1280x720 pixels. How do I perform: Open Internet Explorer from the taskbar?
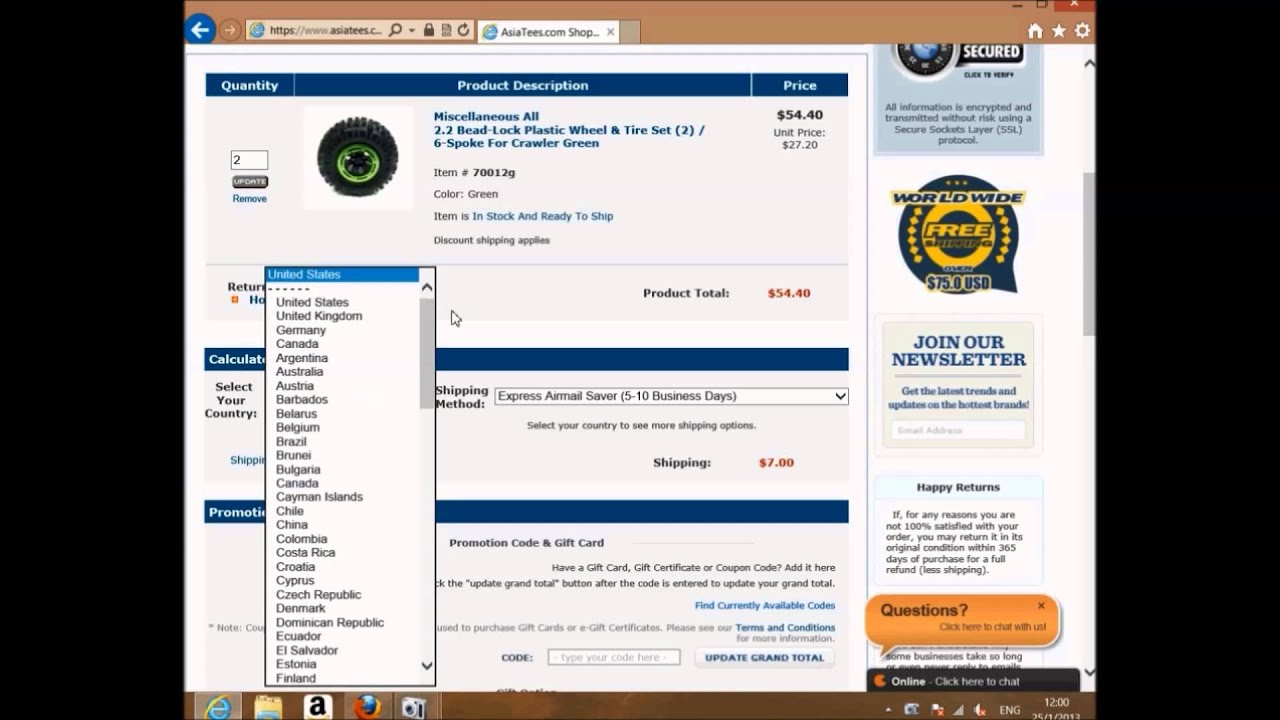point(218,707)
